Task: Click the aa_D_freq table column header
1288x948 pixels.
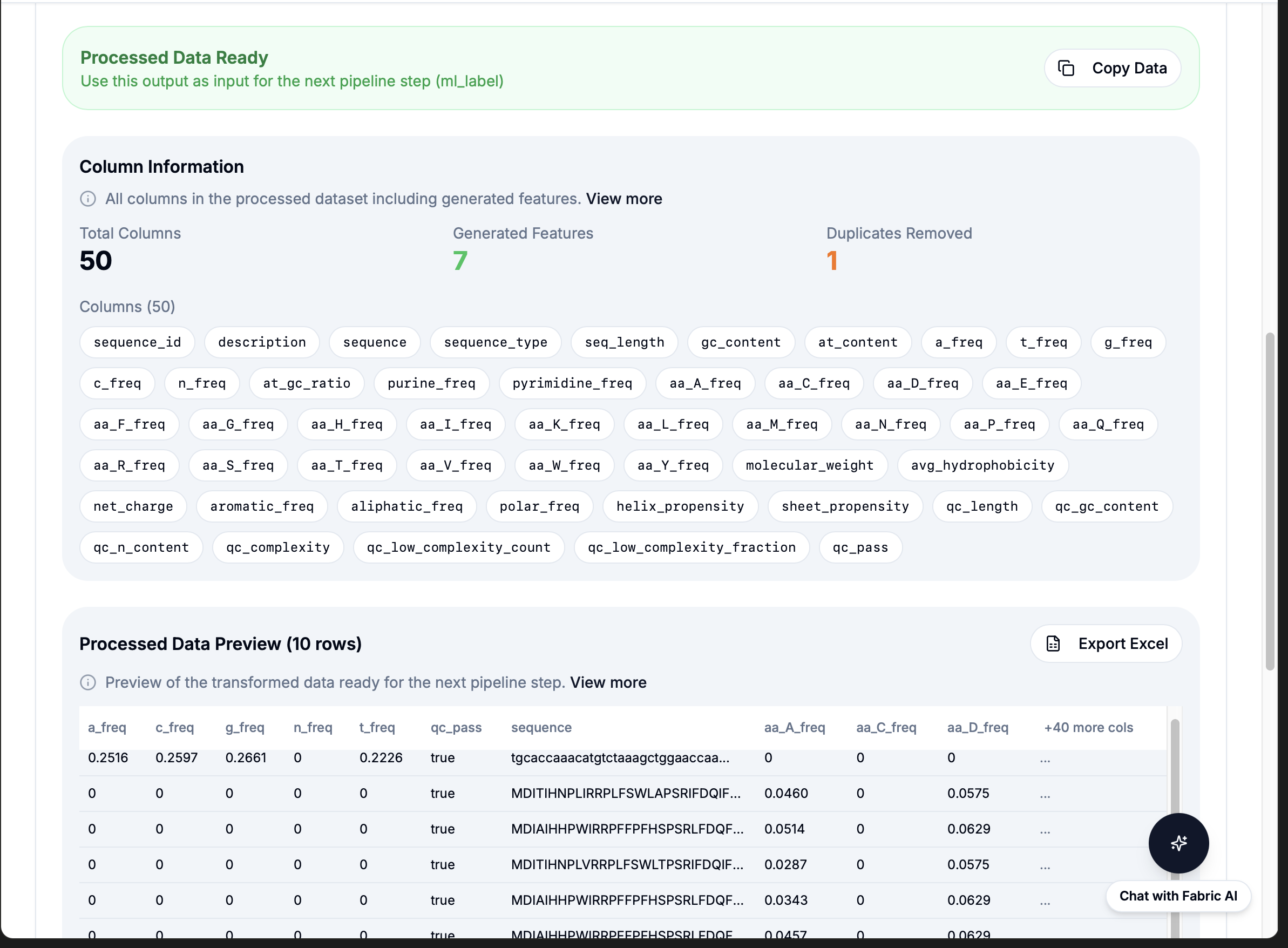Action: tap(978, 728)
